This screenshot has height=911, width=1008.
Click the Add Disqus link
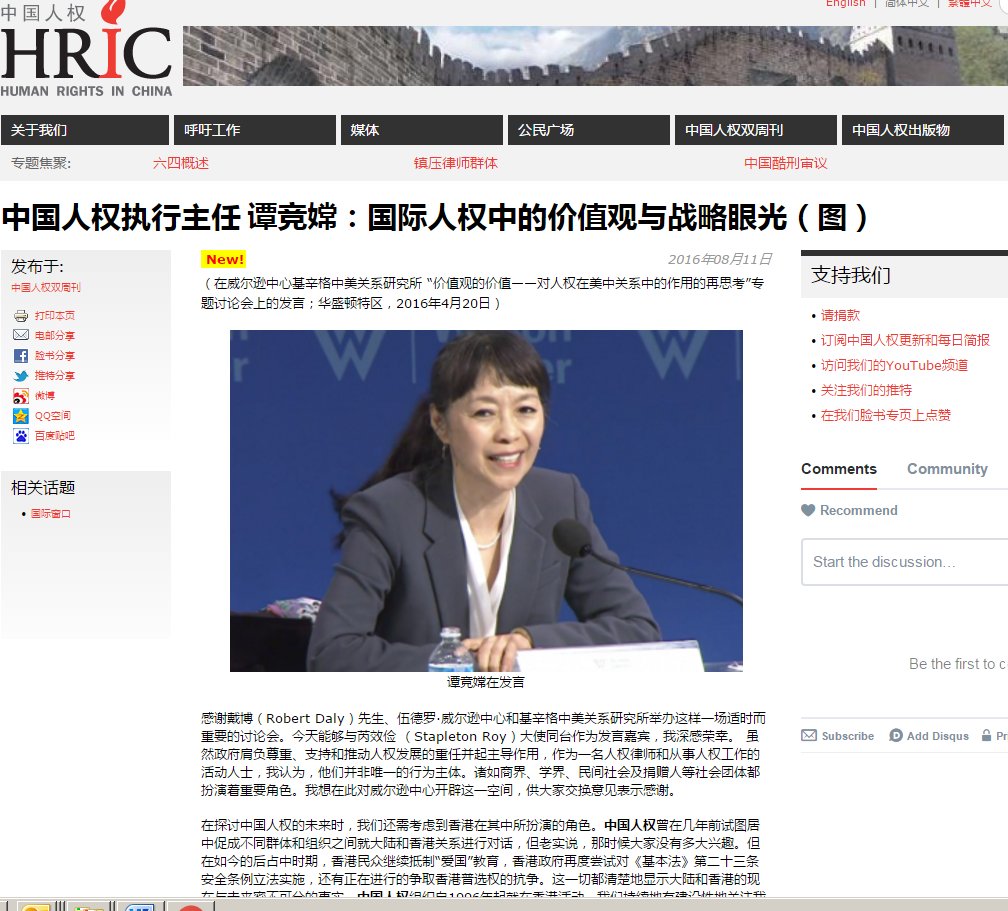coord(929,736)
